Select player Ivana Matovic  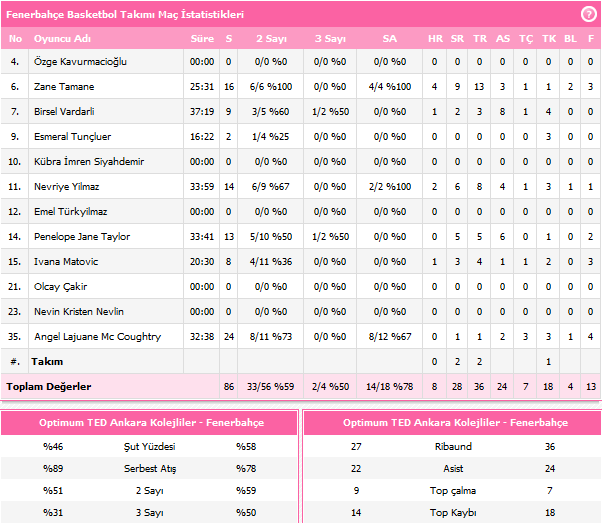[66, 262]
